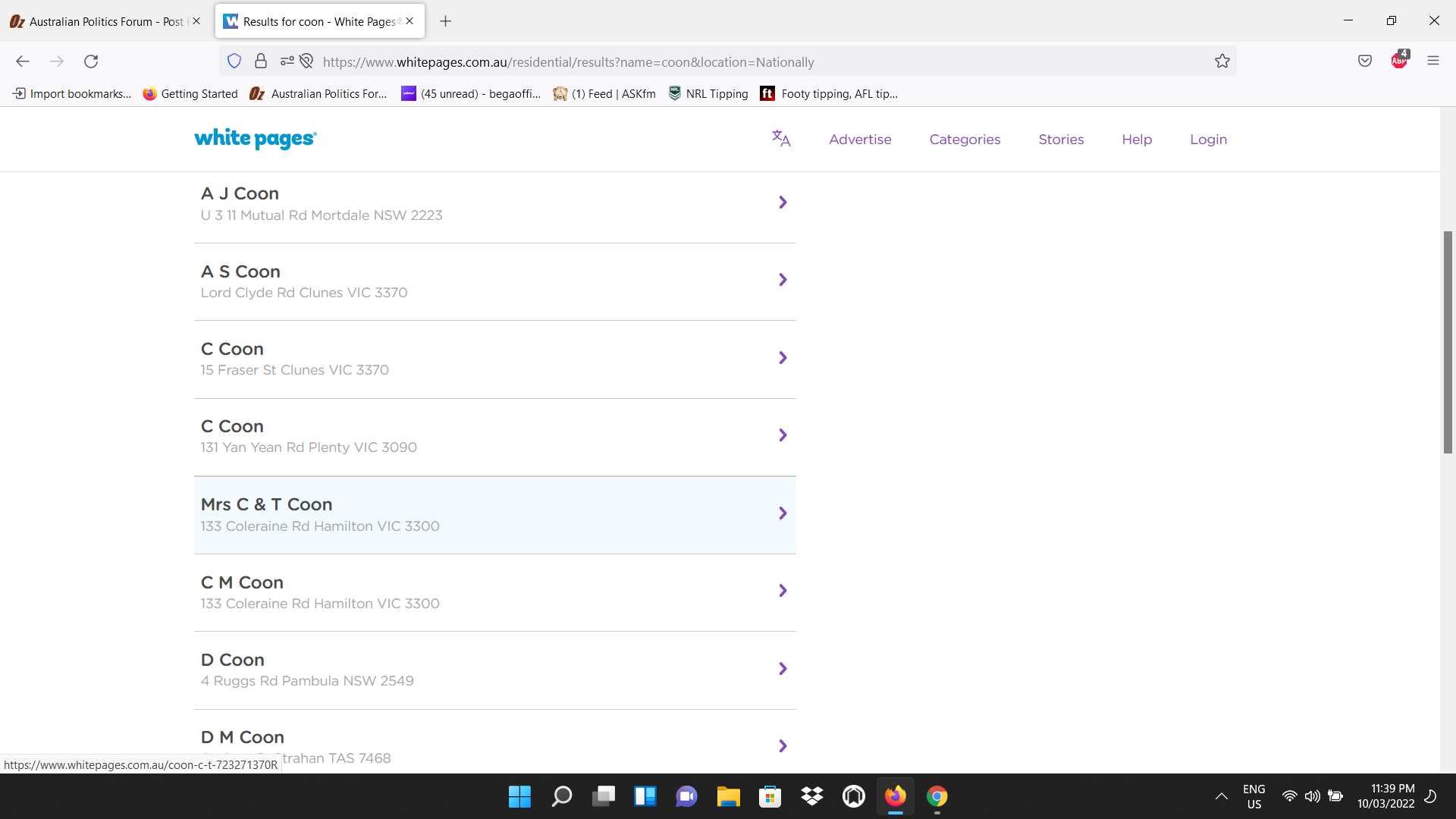Image resolution: width=1456 pixels, height=819 pixels.
Task: Open the Adblock Plus extension icon
Action: pos(1399,61)
